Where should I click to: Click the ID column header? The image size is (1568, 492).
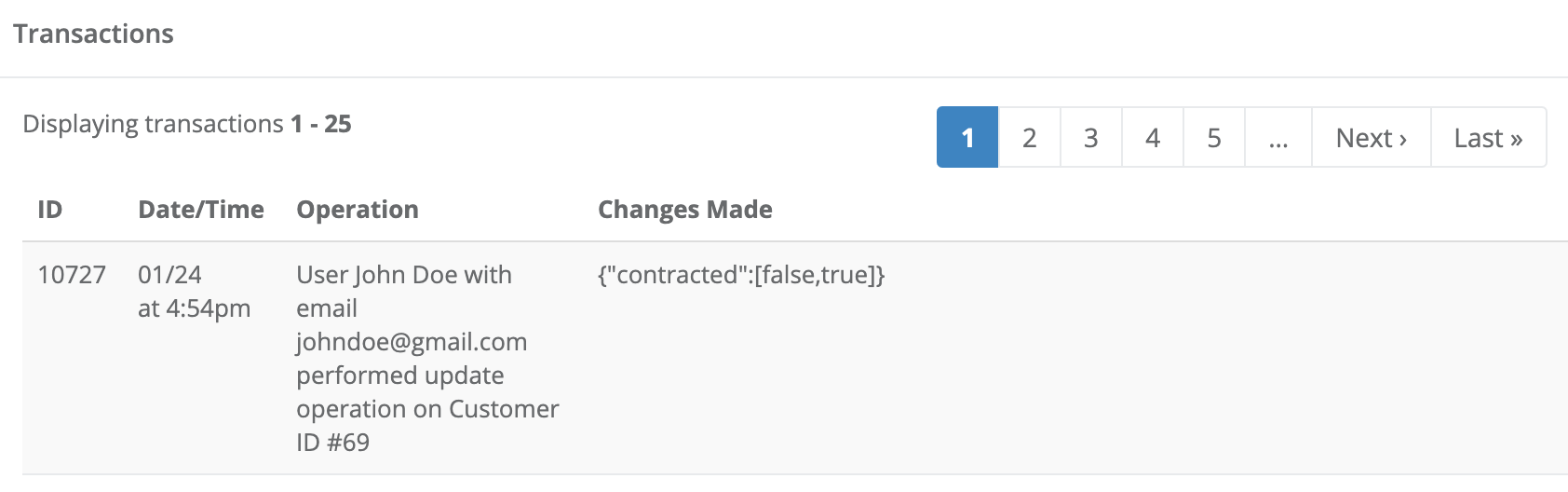(x=50, y=210)
